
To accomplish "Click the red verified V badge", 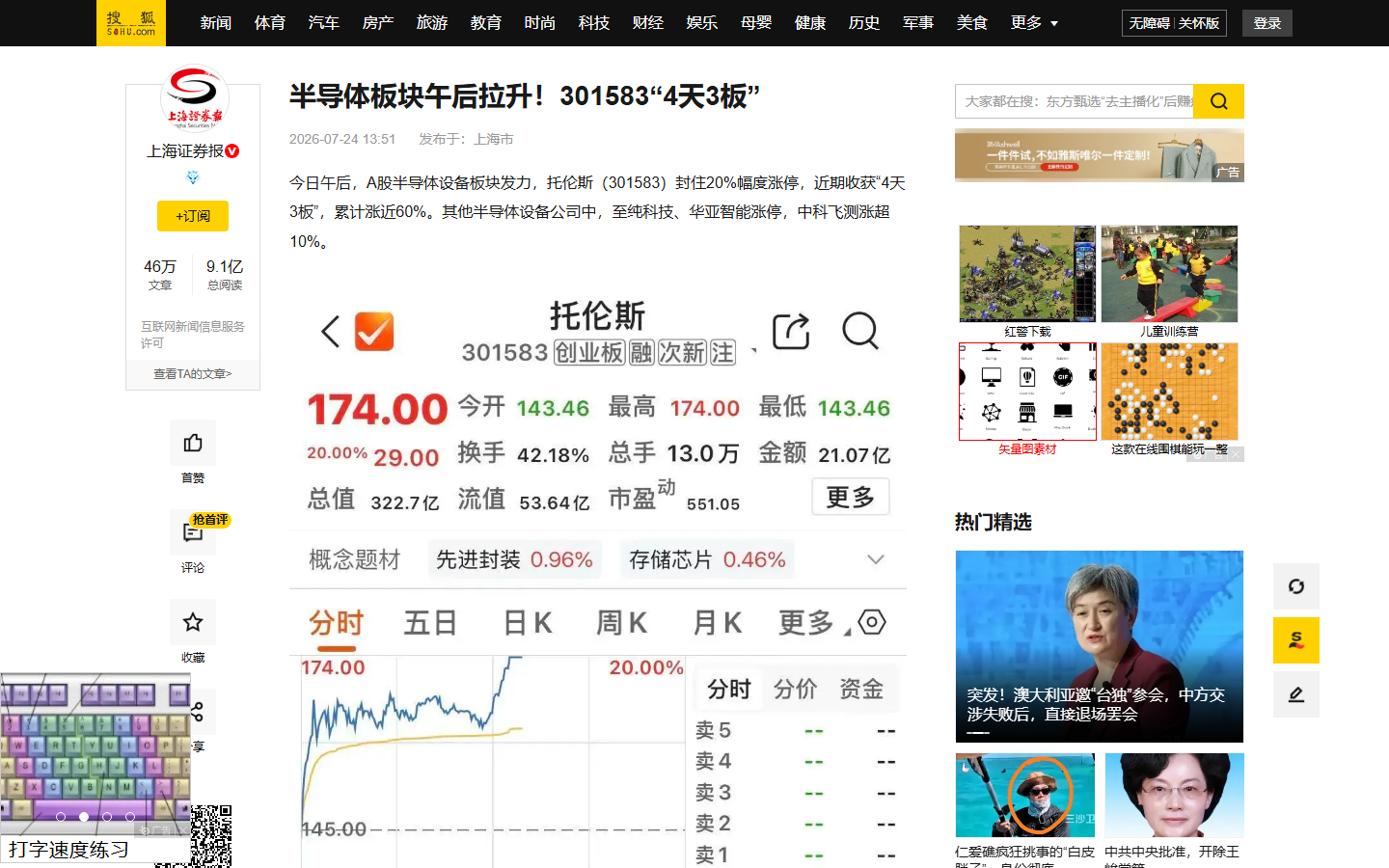I will pos(232,151).
